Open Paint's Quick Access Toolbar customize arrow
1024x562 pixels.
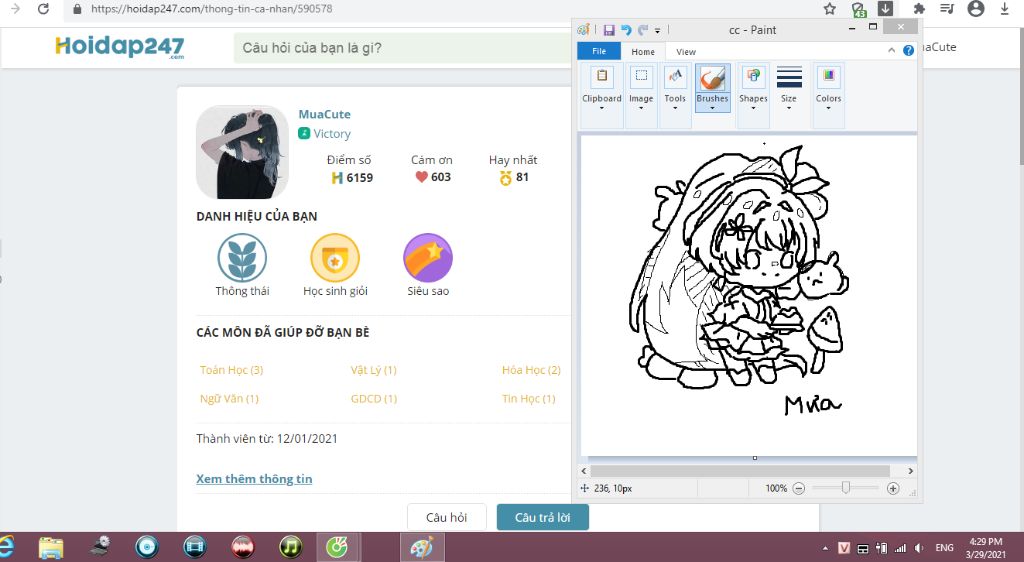click(658, 31)
